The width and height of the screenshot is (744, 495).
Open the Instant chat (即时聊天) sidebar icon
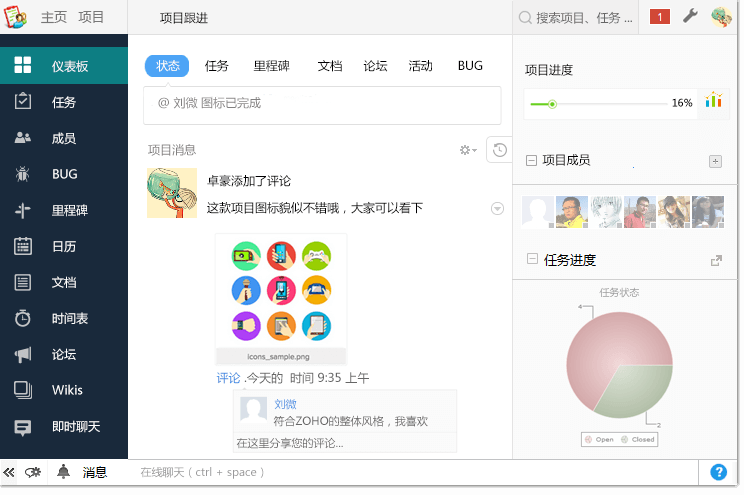point(23,427)
